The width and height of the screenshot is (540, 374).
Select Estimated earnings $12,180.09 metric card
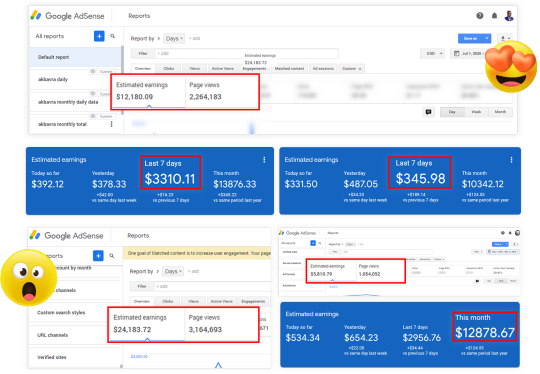pyautogui.click(x=149, y=92)
